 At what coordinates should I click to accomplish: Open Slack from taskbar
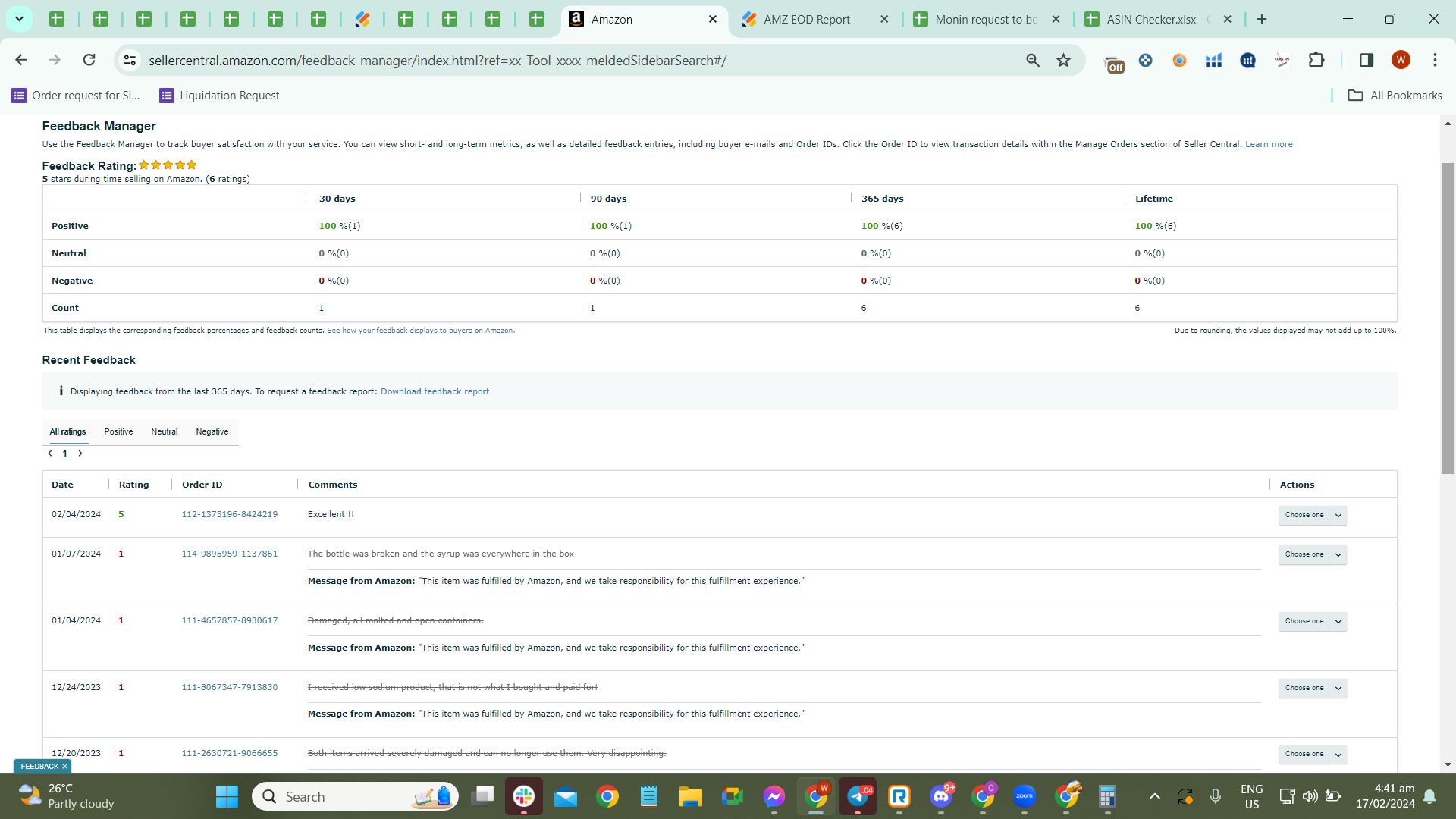pyautogui.click(x=523, y=796)
